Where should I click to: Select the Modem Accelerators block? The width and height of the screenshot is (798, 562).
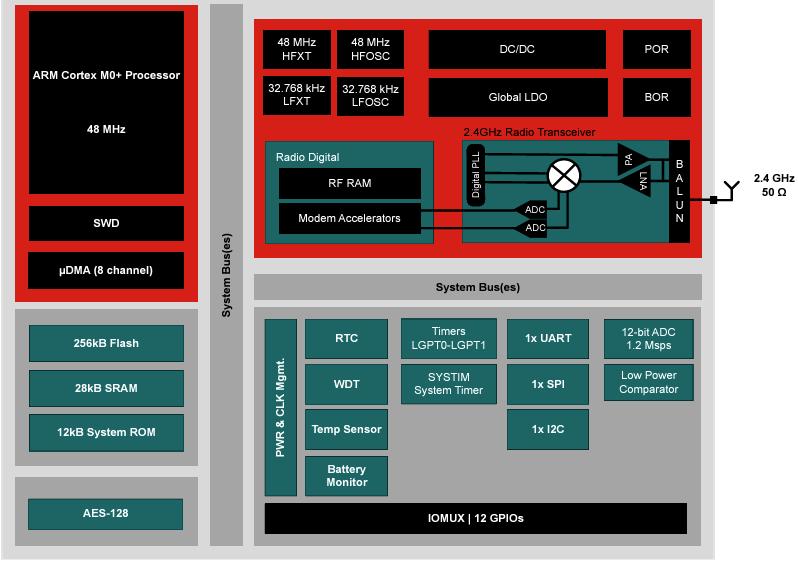point(349,218)
